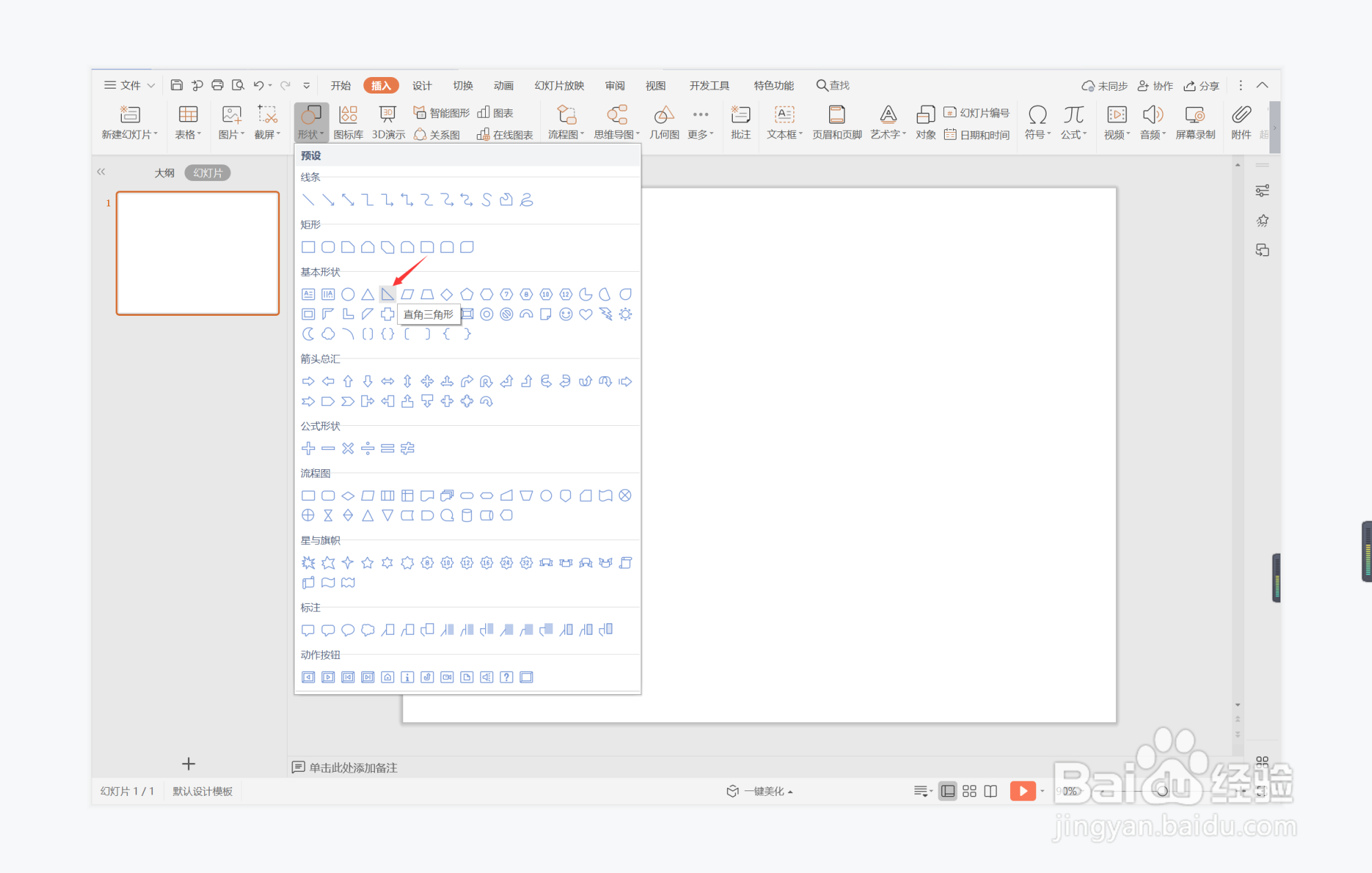Switch to slide sorter view
Screen dimensions: 1372x873
click(x=969, y=791)
